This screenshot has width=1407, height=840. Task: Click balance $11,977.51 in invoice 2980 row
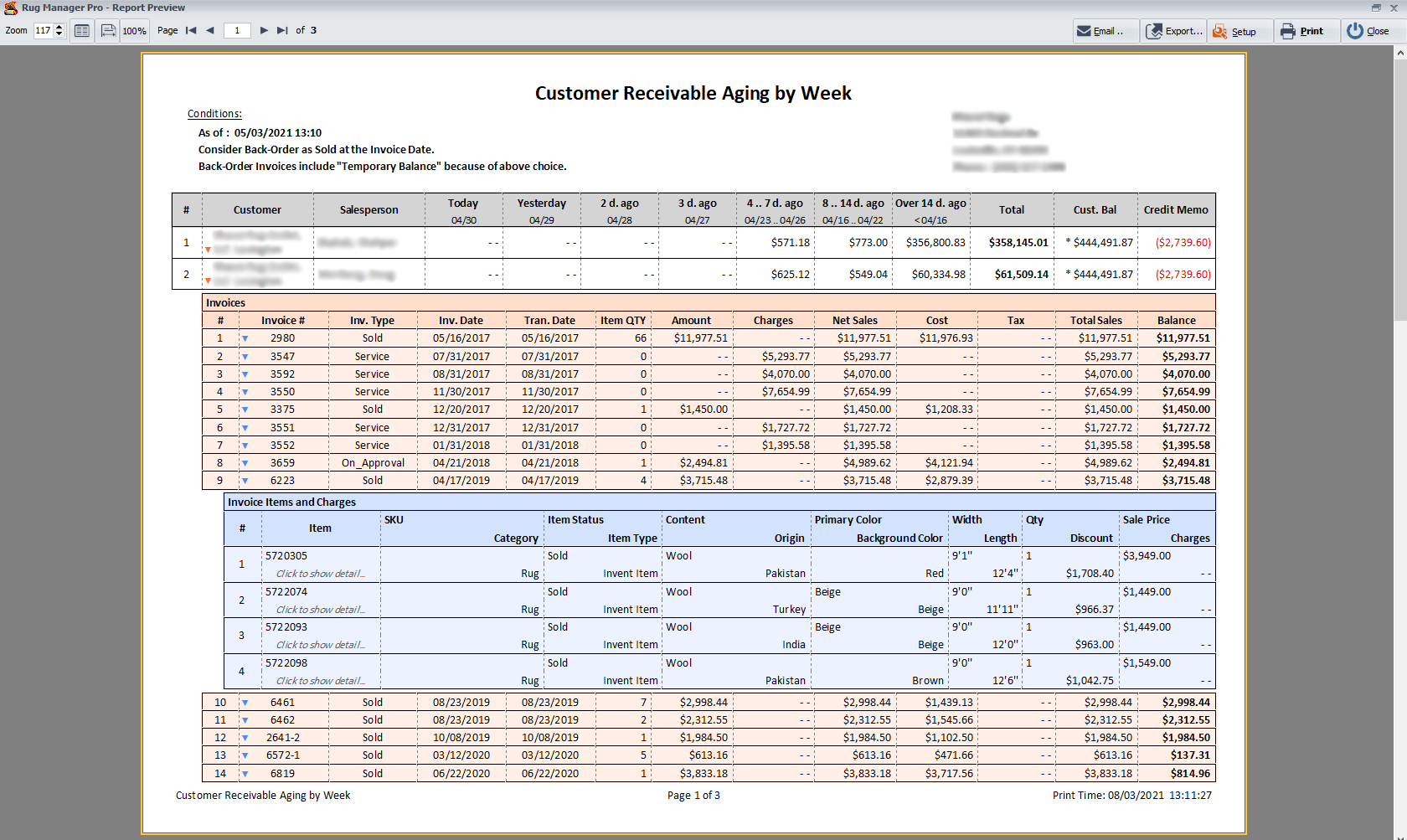[1183, 338]
